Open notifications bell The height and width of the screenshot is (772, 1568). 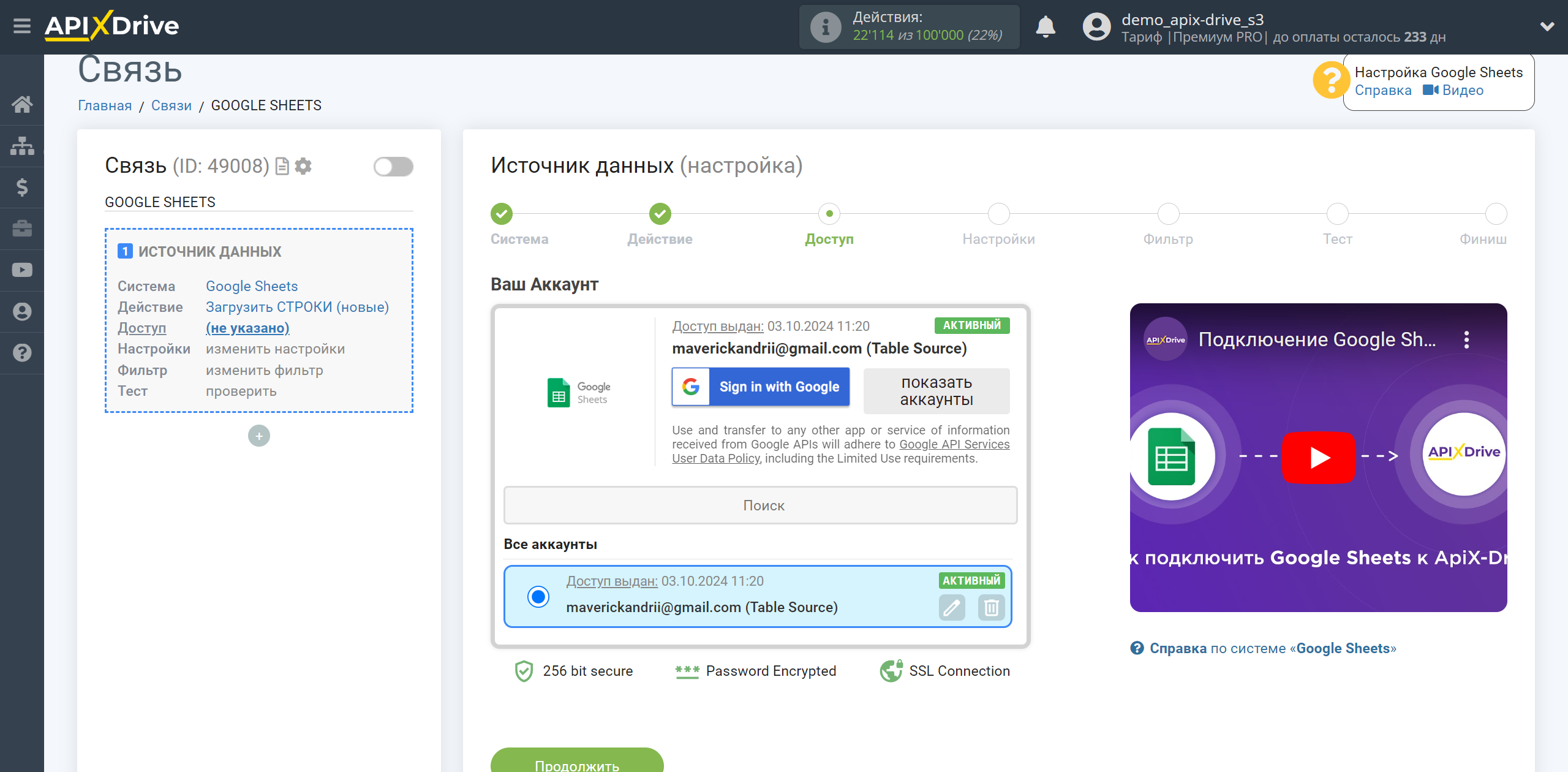(x=1046, y=26)
